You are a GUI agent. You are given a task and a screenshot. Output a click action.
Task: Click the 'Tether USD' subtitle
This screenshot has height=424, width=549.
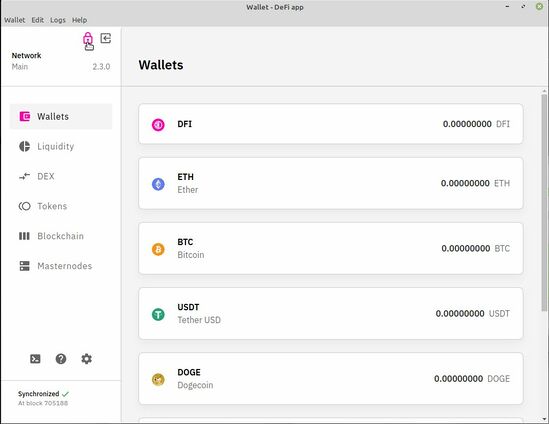pyautogui.click(x=199, y=320)
